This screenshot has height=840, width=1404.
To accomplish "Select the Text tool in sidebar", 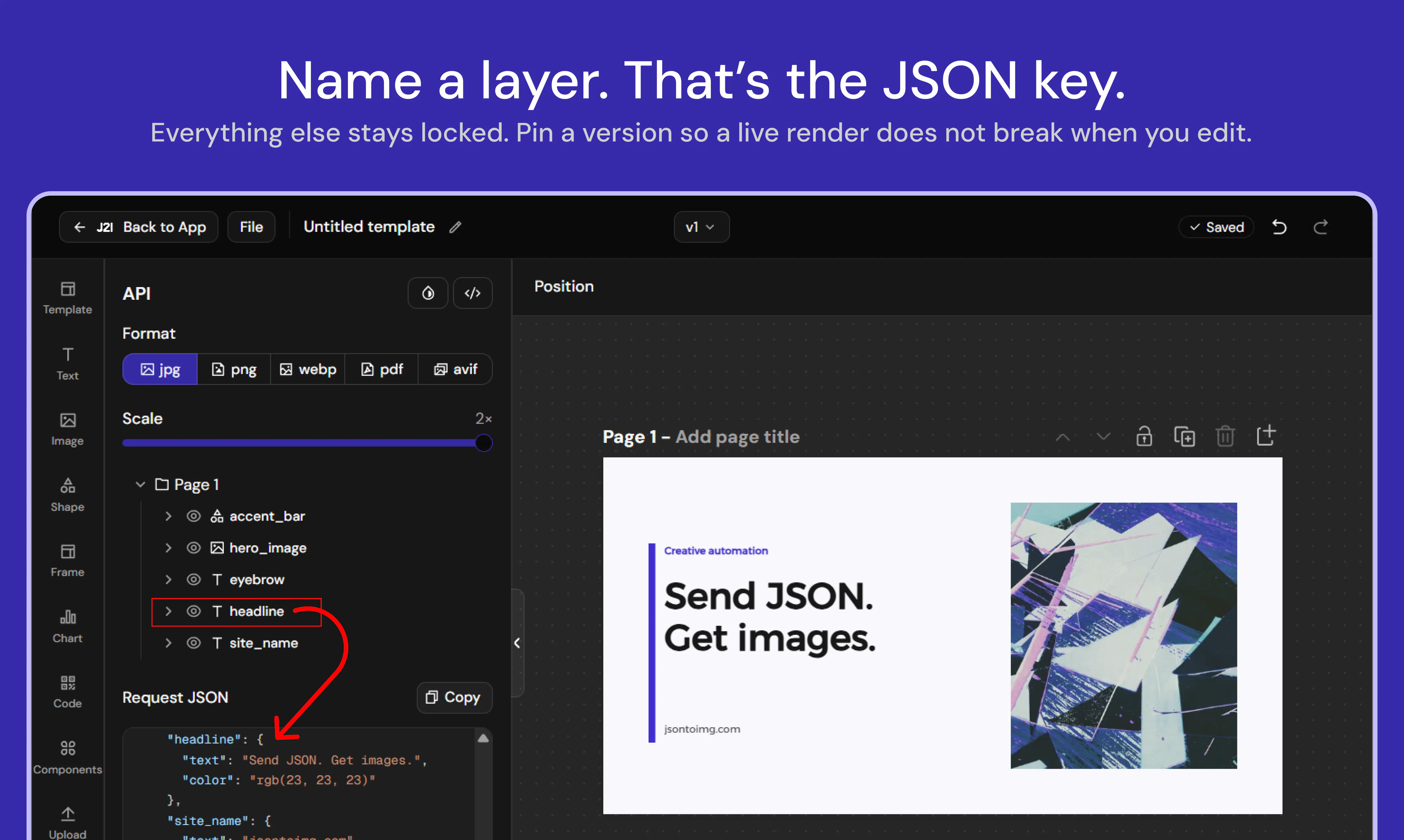I will click(x=67, y=364).
